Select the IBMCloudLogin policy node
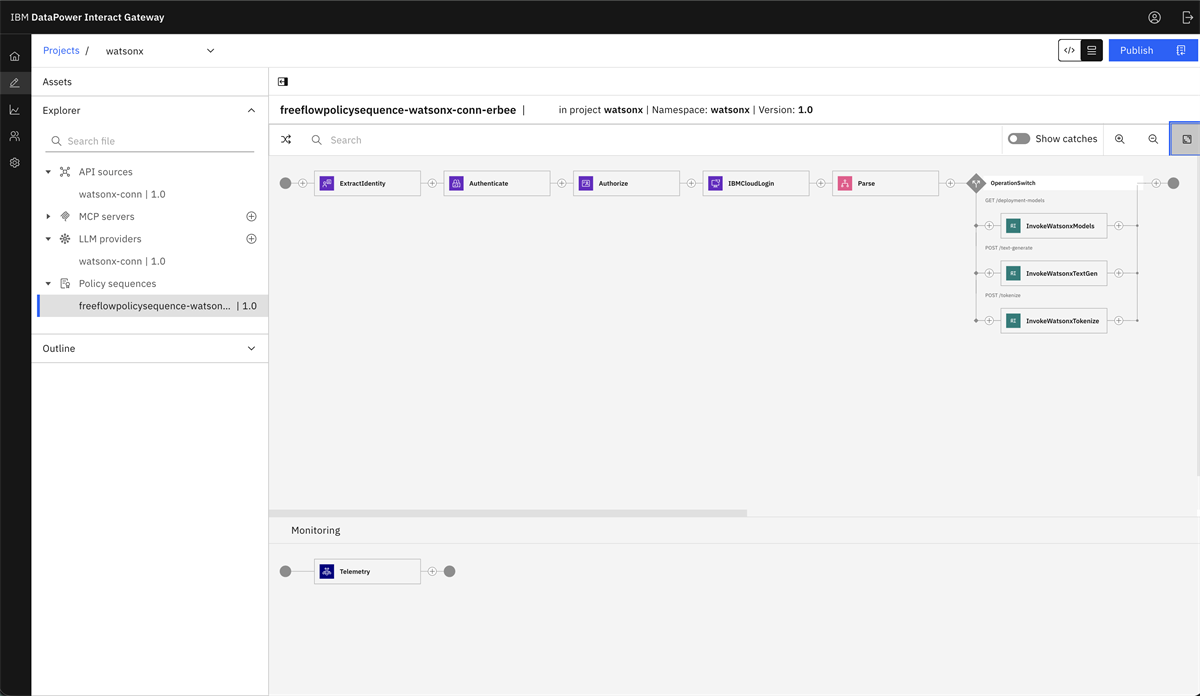1200x696 pixels. 756,183
